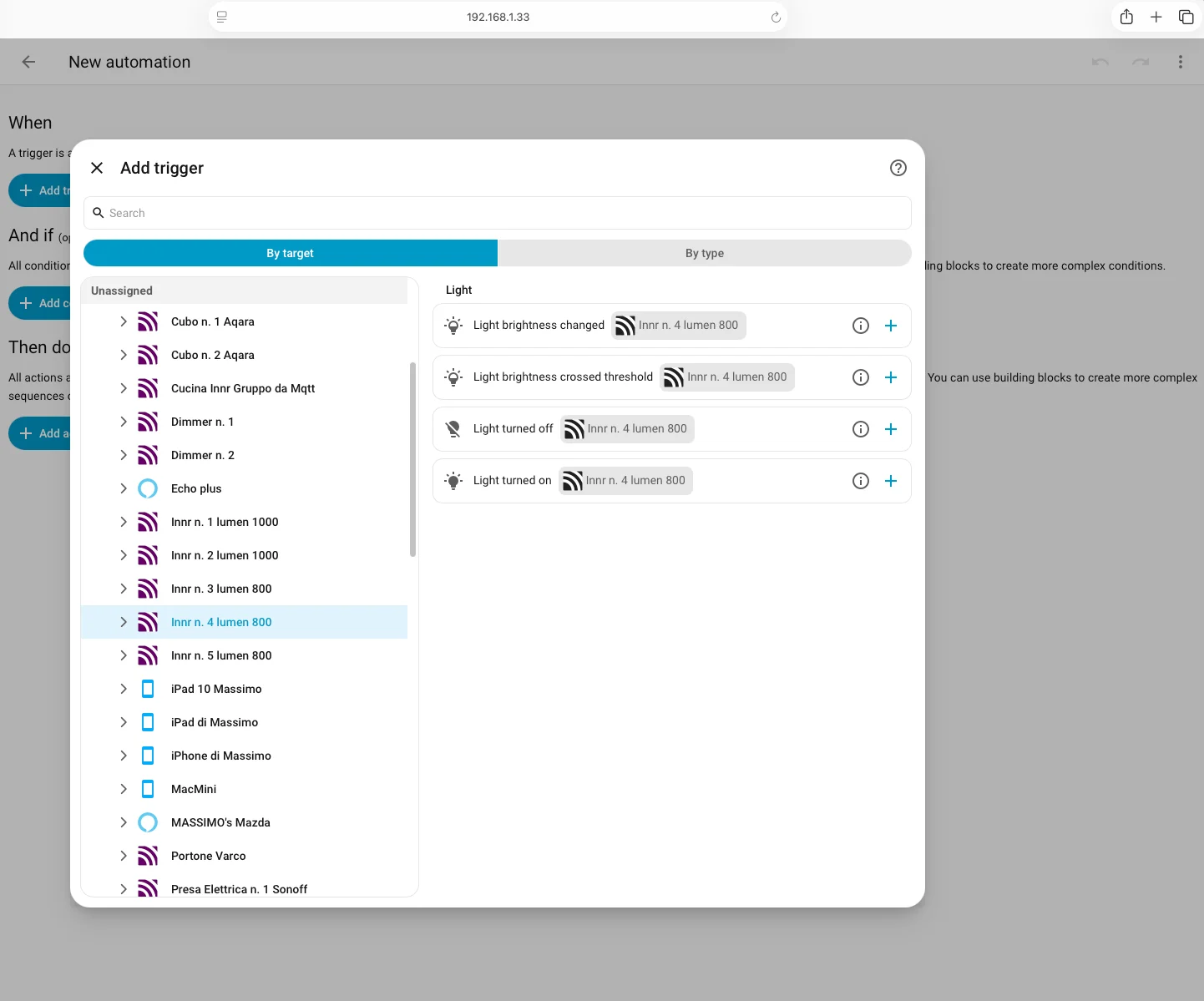Screen dimensions: 1204x1001
Task: Add Light brightness changed trigger
Action: pos(891,326)
